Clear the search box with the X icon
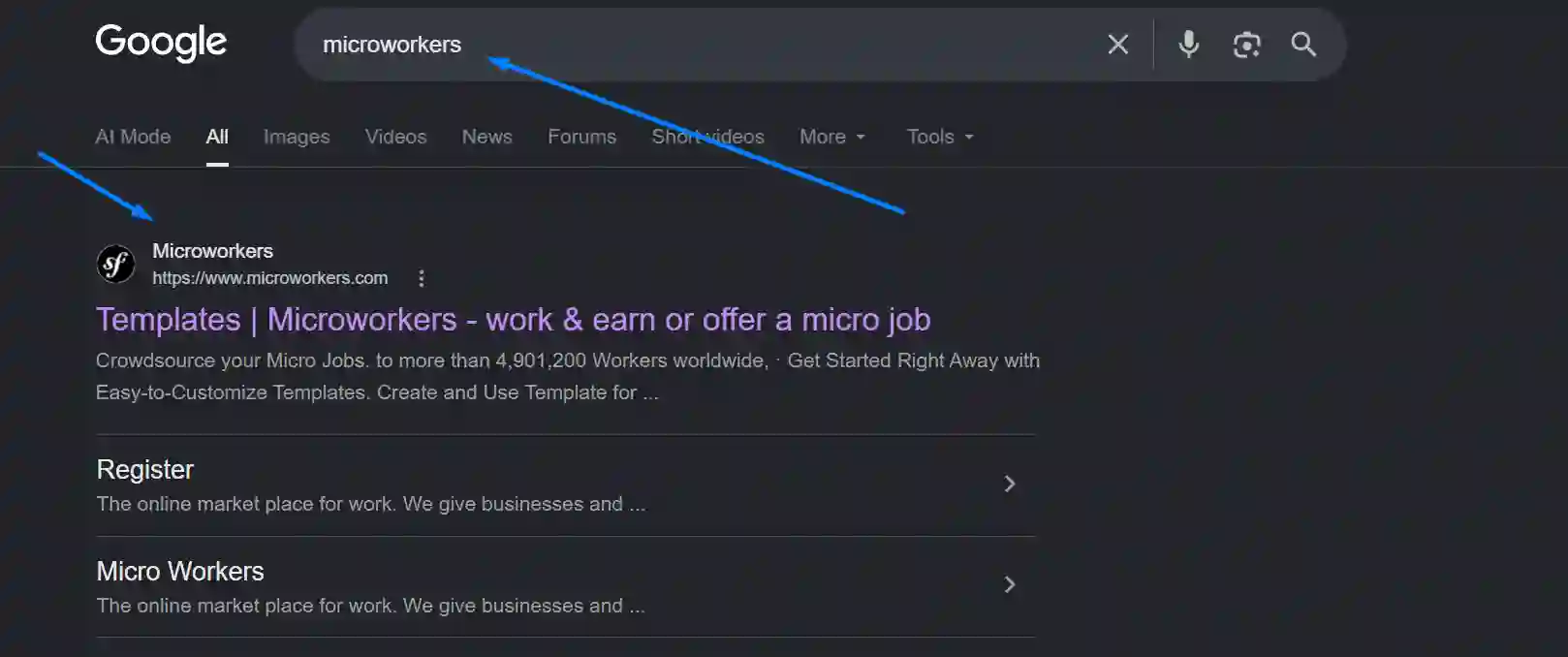Image resolution: width=1568 pixels, height=657 pixels. 1117,45
